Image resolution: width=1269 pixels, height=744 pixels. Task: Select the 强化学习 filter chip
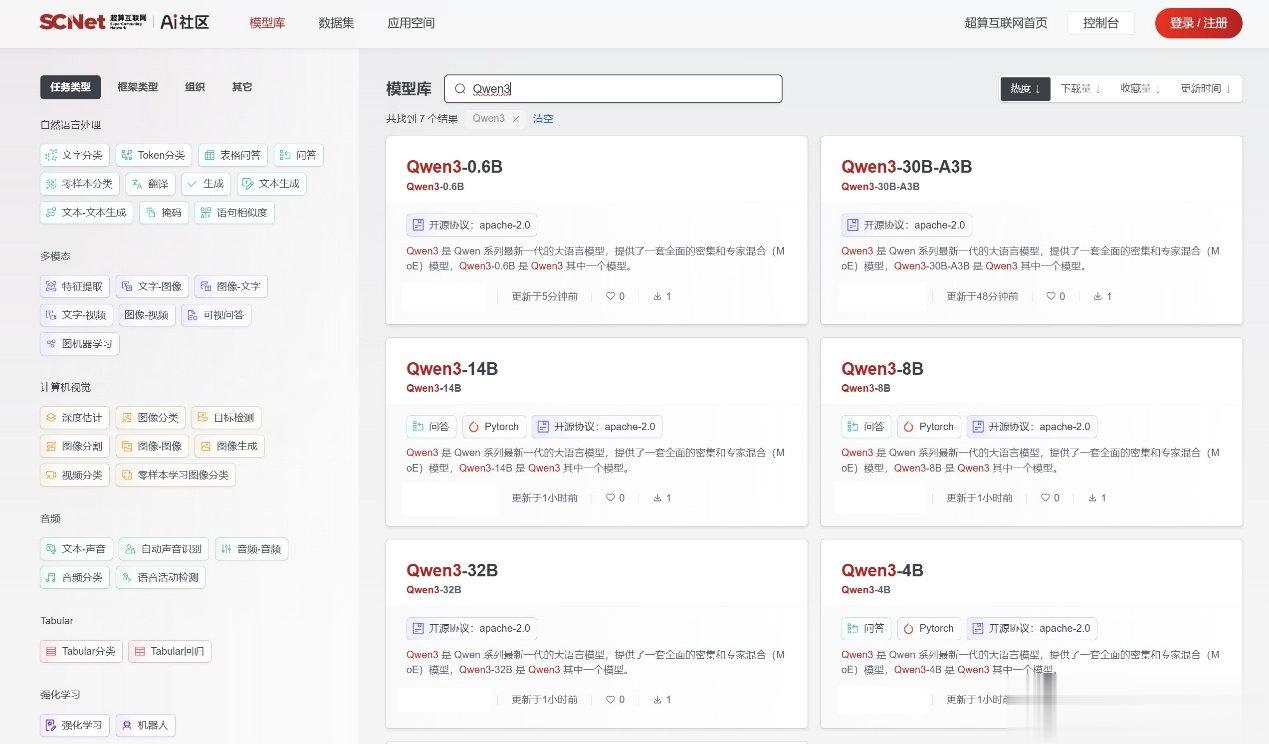pyautogui.click(x=74, y=725)
